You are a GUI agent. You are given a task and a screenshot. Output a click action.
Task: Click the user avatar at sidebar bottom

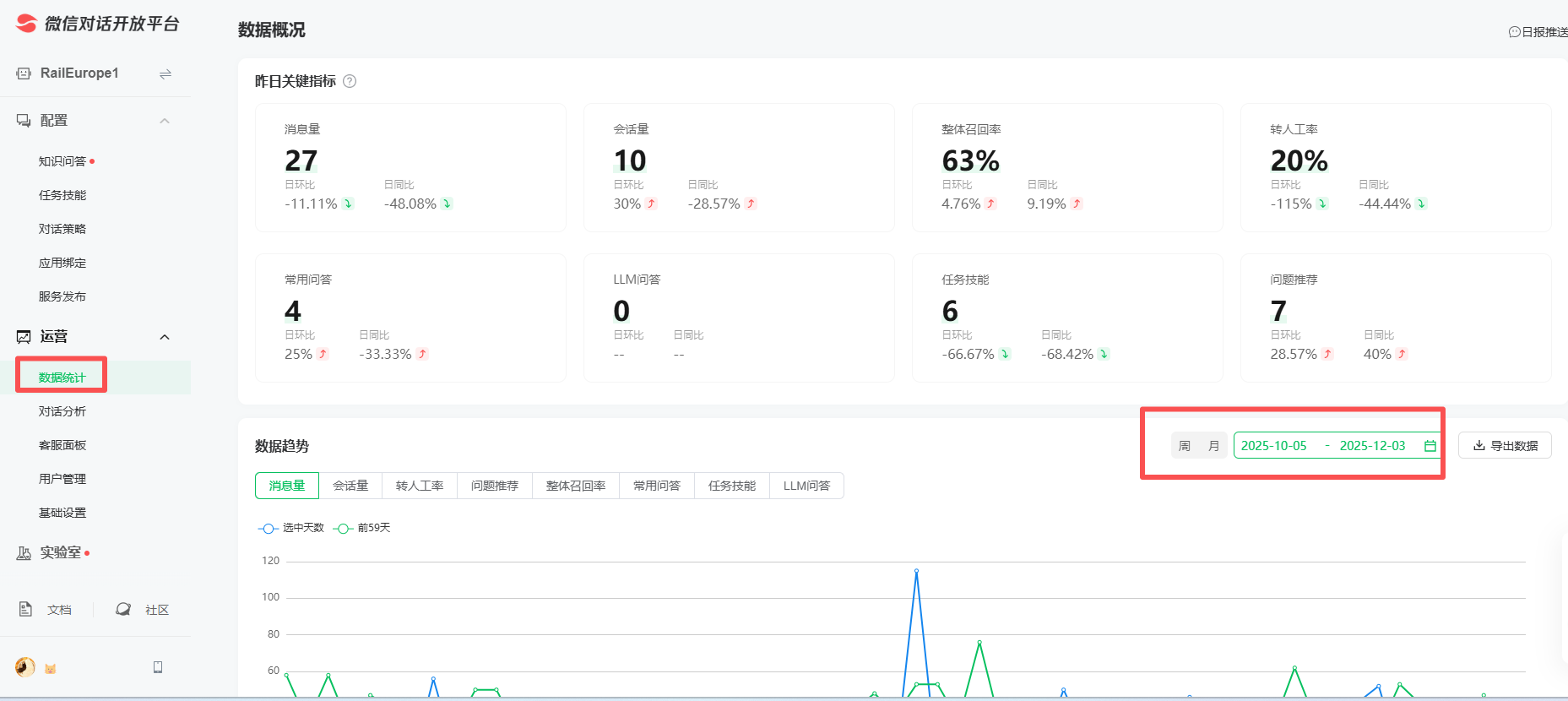point(25,667)
